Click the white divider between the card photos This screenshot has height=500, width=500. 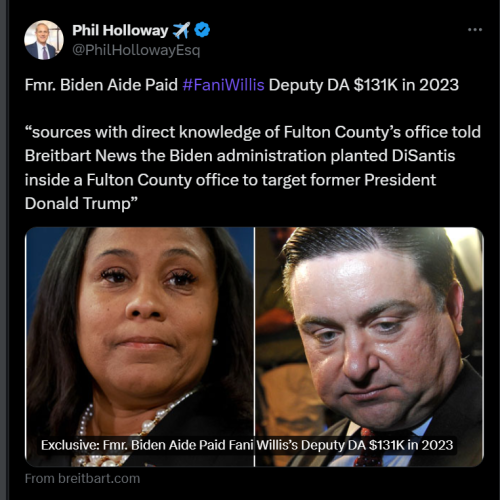(254, 347)
